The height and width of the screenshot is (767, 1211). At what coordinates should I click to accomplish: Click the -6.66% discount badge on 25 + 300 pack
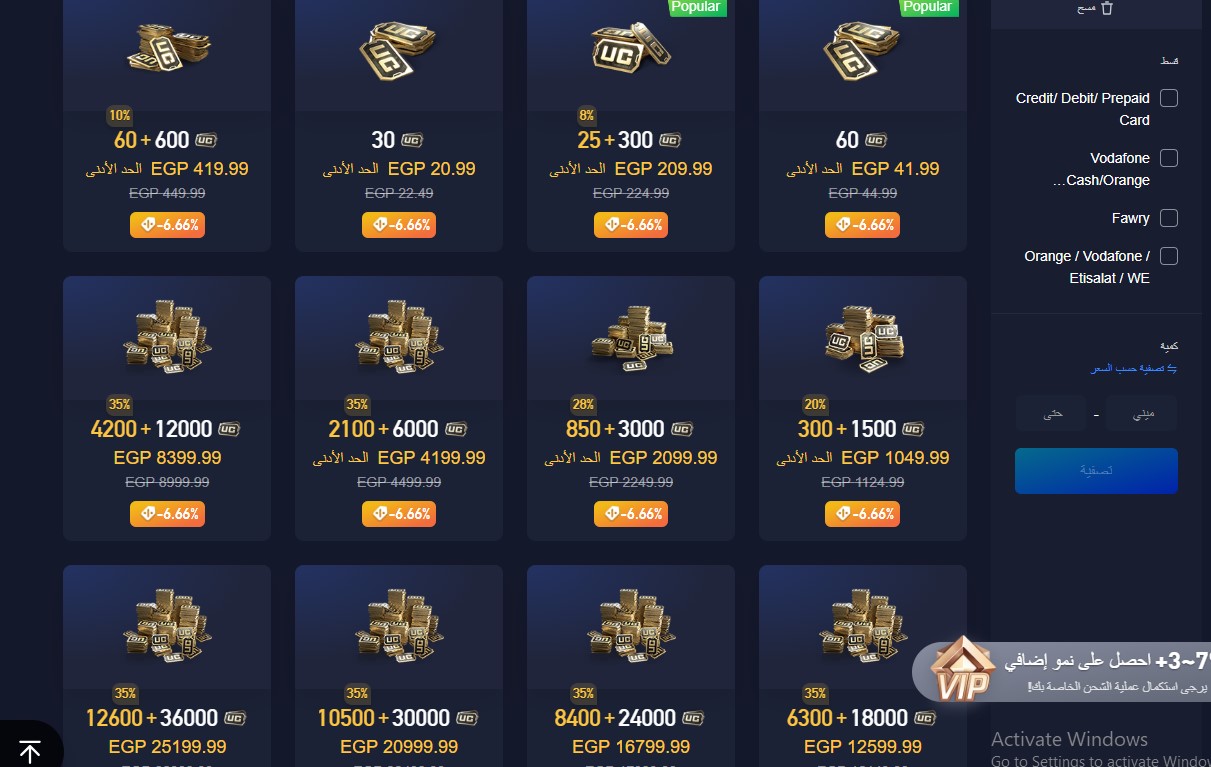pyautogui.click(x=631, y=225)
